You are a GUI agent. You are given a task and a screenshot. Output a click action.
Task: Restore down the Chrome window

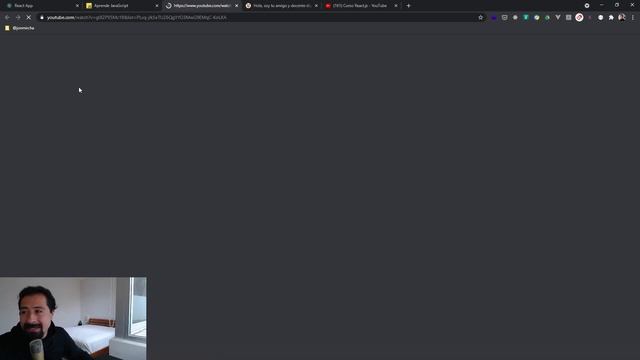[x=617, y=5]
